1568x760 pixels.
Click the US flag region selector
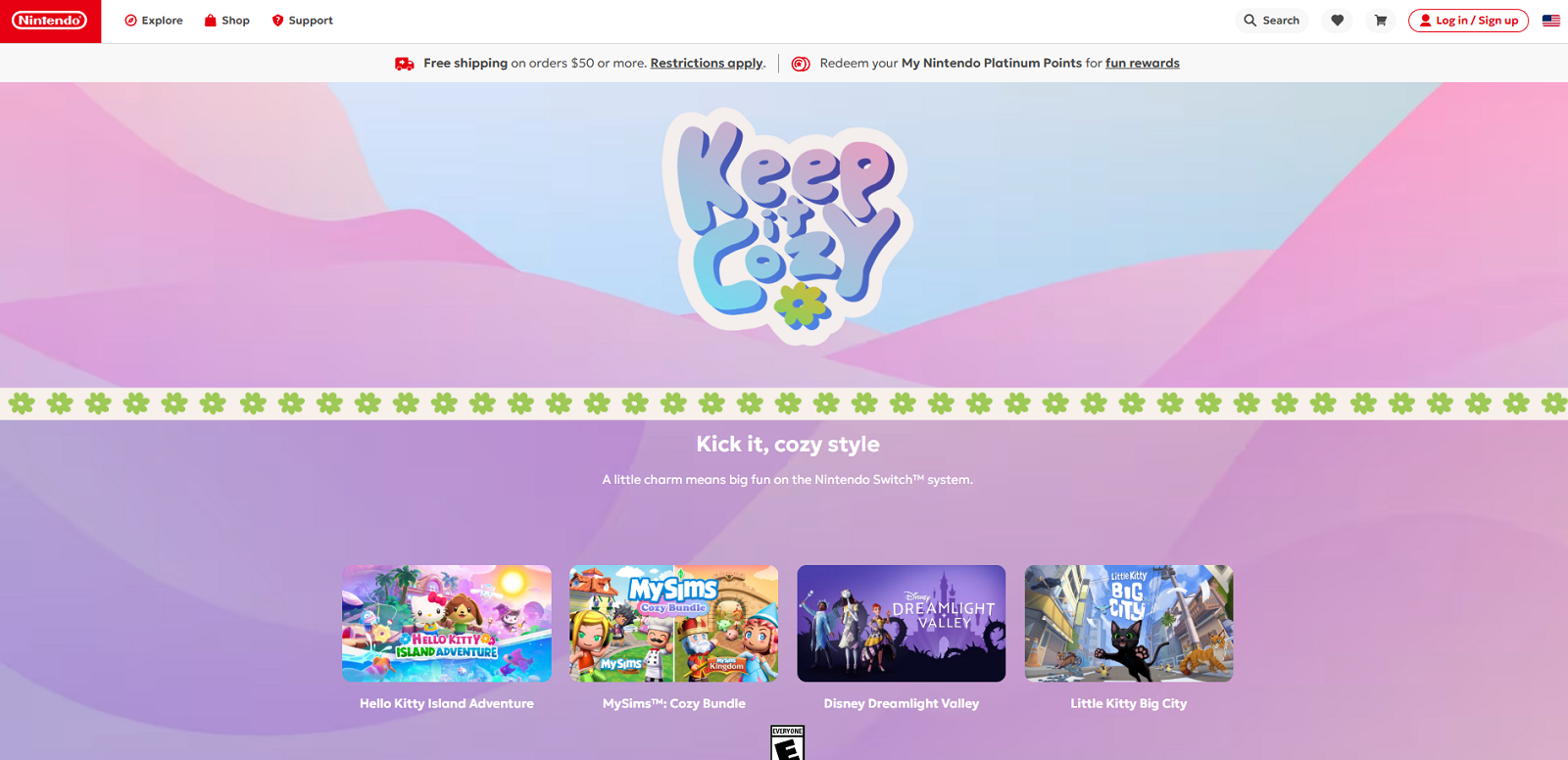pos(1550,21)
